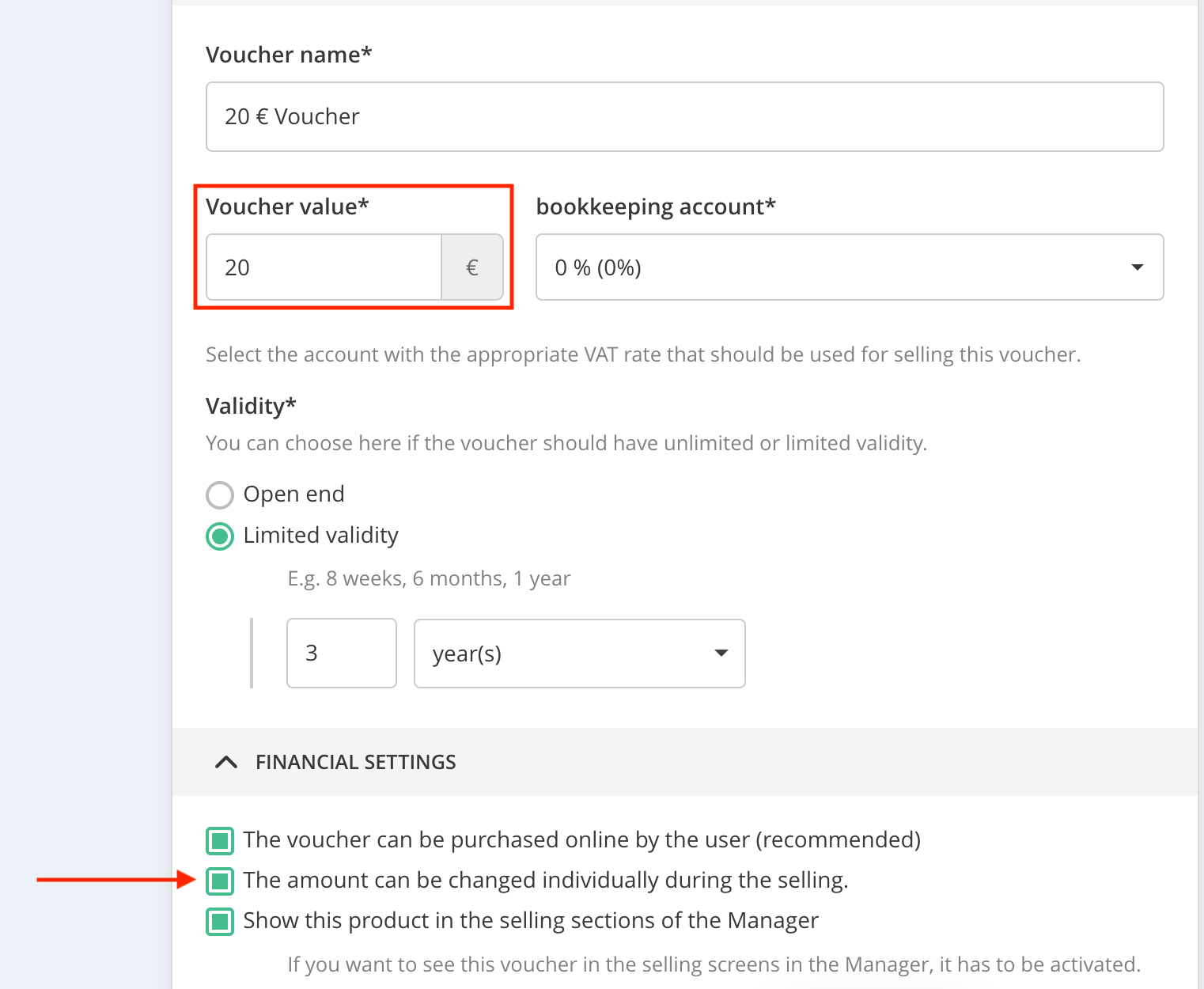1204x989 pixels.
Task: Click the caret arrow on year(s) dropdown
Action: [x=721, y=654]
